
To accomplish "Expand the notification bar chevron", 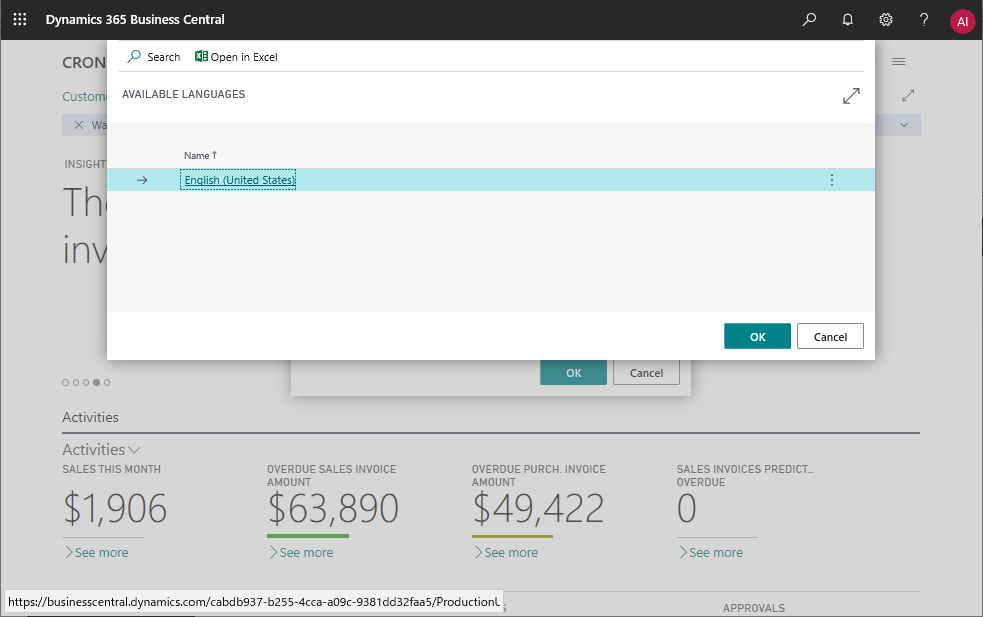I will tap(904, 125).
